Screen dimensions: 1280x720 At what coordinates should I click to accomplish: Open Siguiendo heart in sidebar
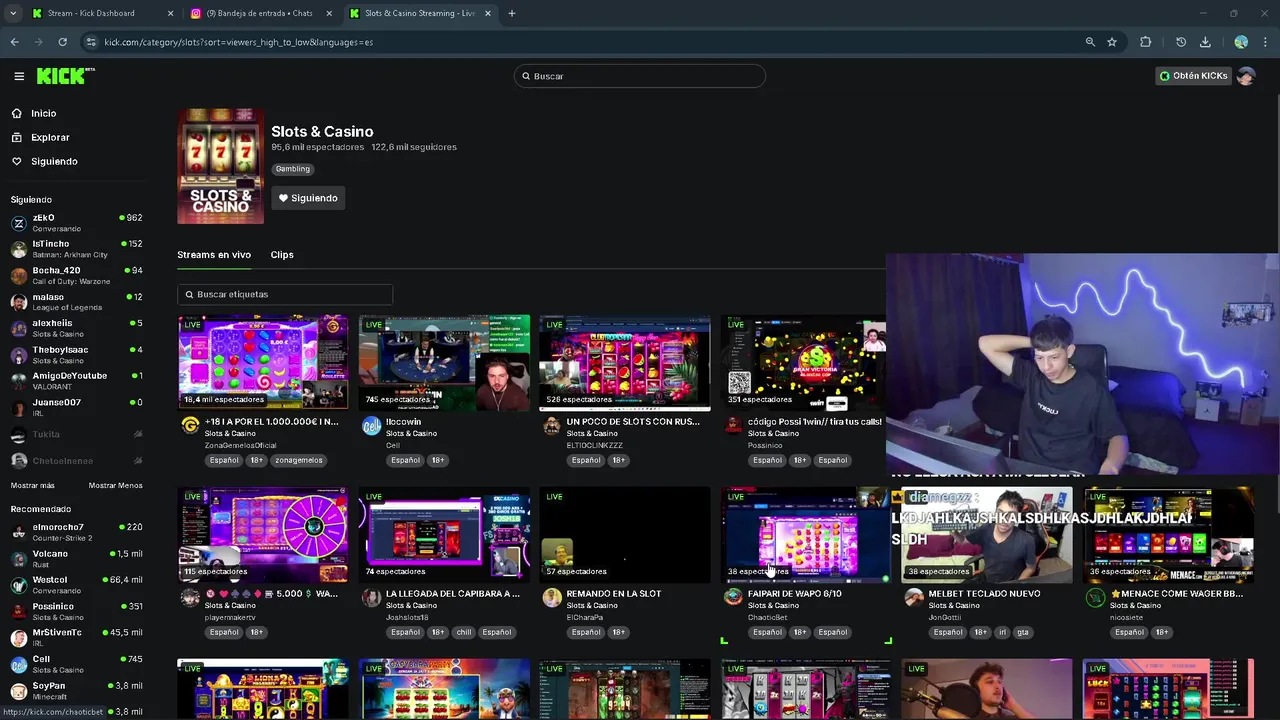click(54, 161)
